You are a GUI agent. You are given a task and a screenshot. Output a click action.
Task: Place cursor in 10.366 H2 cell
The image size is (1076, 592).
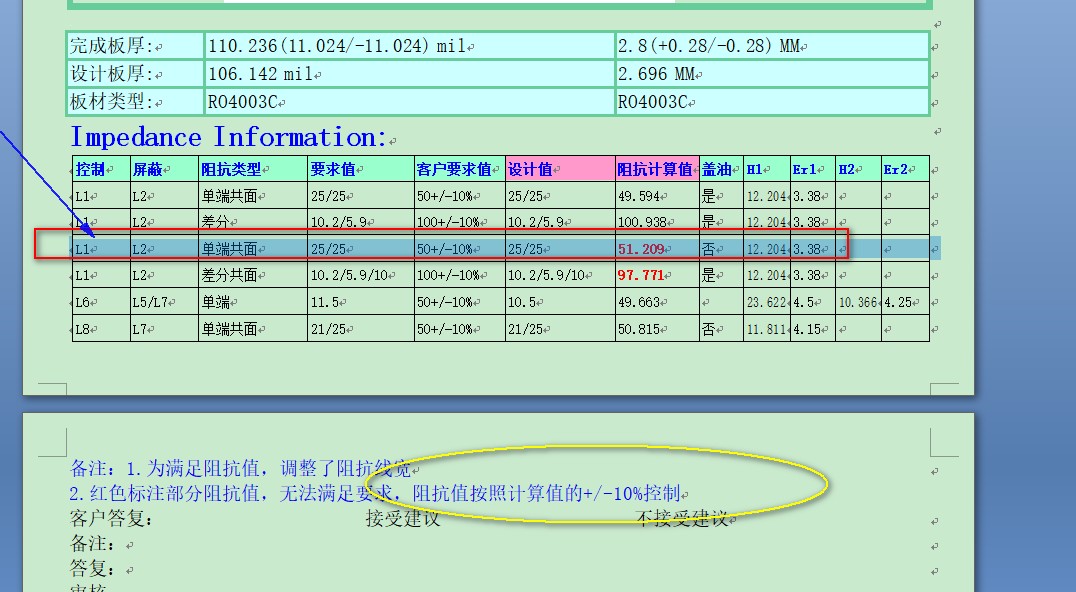point(858,302)
